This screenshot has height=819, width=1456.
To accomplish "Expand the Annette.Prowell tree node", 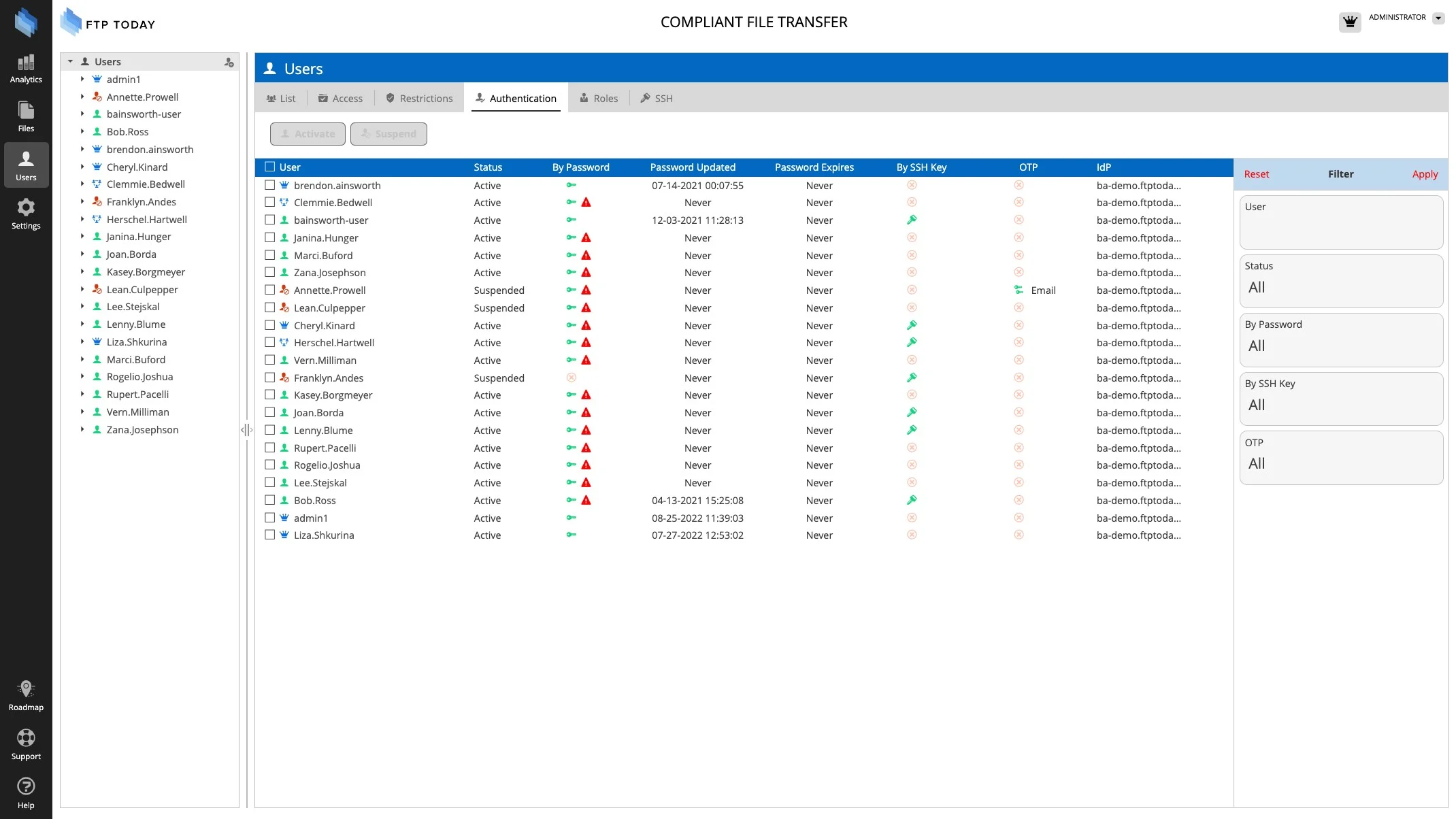I will (82, 97).
